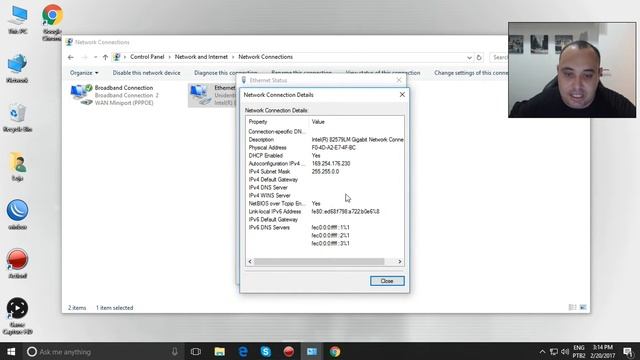The height and width of the screenshot is (360, 640).
Task: Click right arrow of horizontal scrollbar
Action: 400,261
